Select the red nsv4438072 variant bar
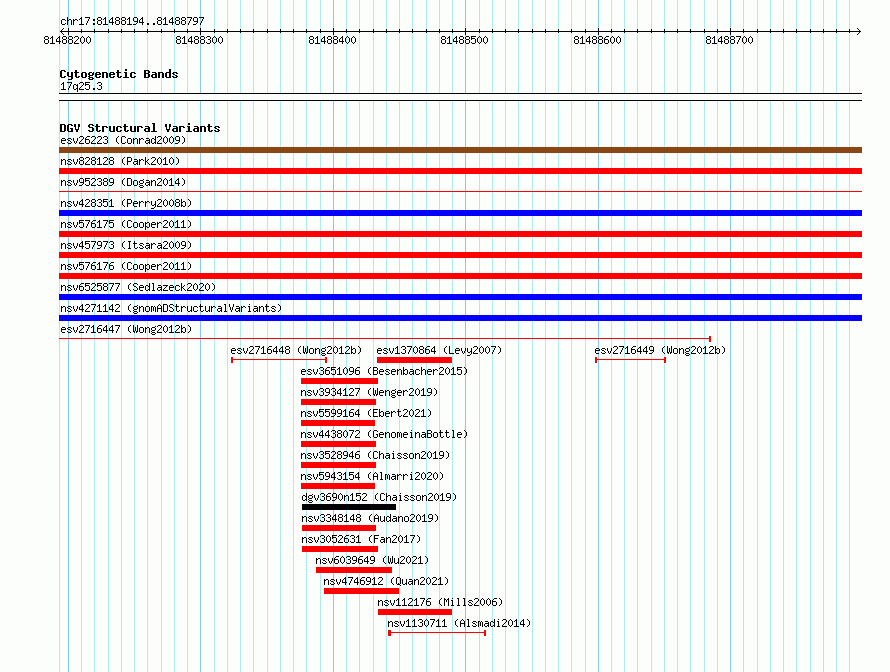The height and width of the screenshot is (672, 890). 338,444
